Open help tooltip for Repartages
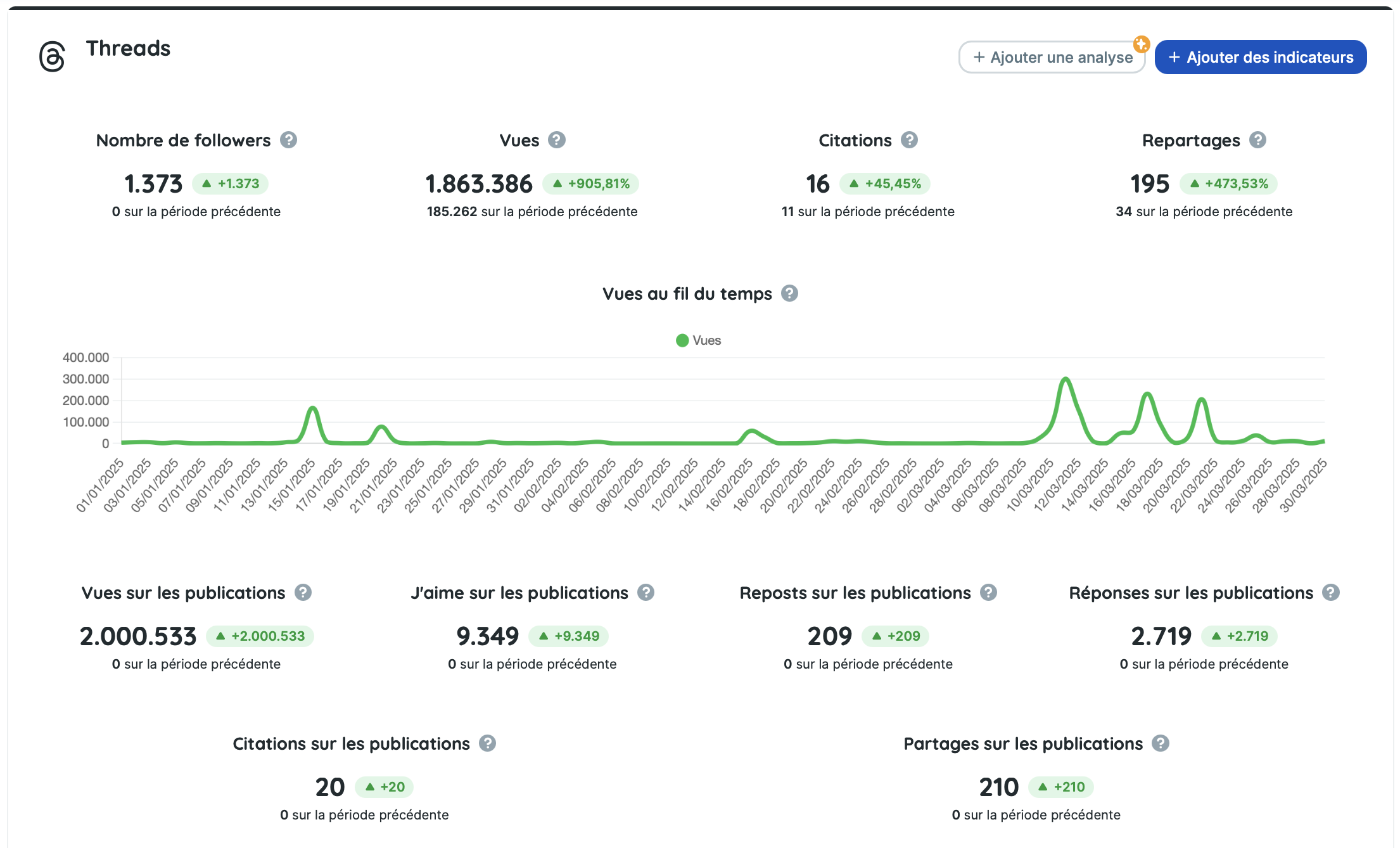The width and height of the screenshot is (1400, 848). [x=1257, y=140]
